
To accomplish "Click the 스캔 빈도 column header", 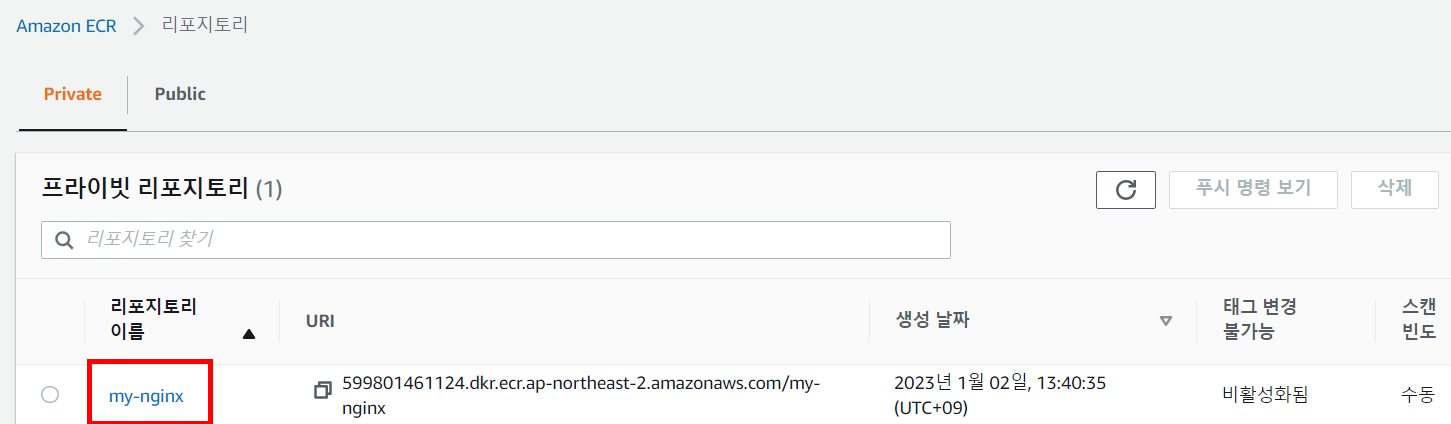I will 1419,319.
